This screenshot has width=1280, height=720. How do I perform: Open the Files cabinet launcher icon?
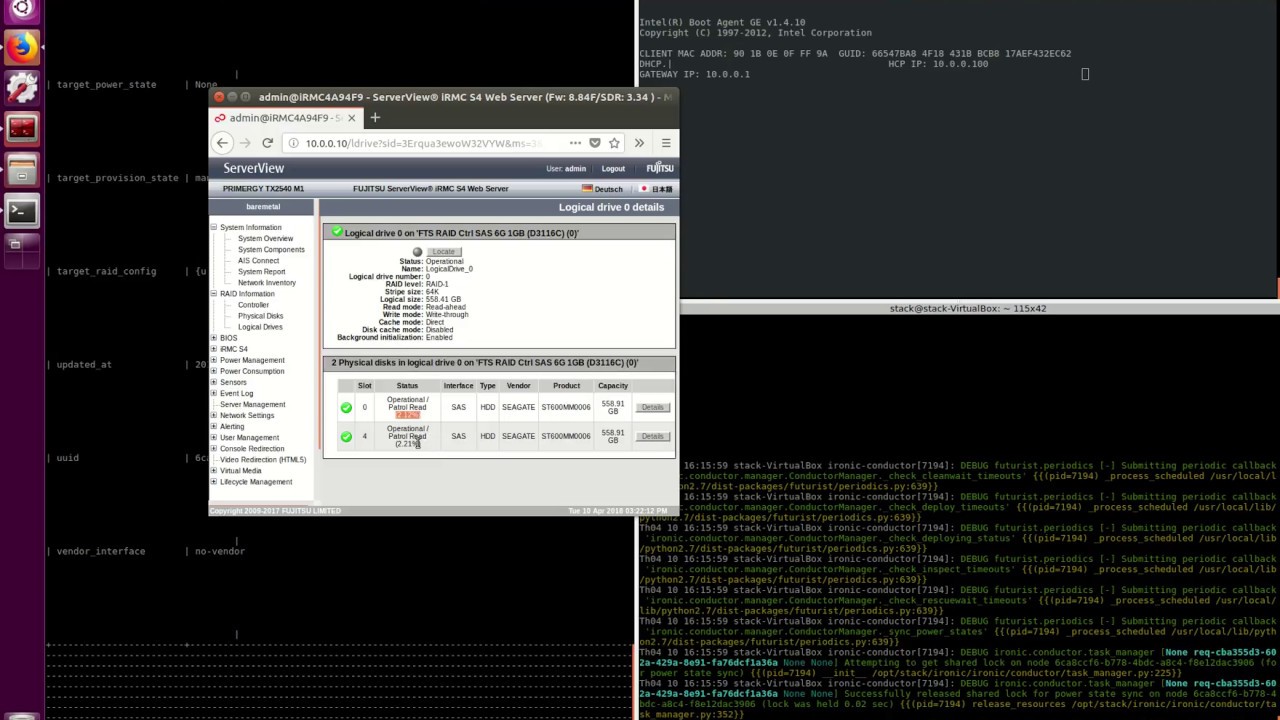[22, 170]
